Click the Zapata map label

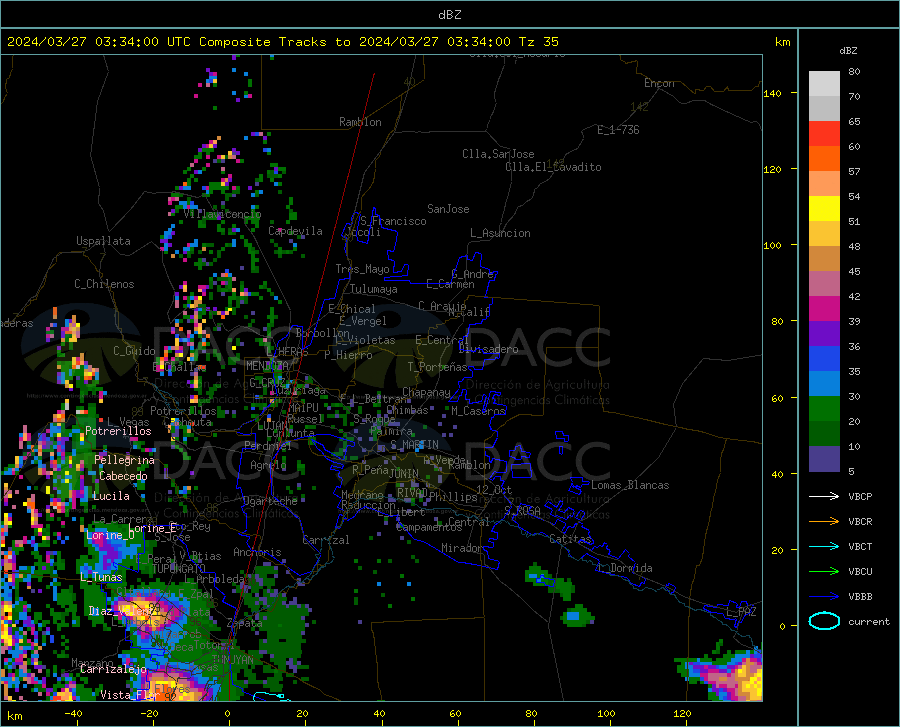(245, 623)
